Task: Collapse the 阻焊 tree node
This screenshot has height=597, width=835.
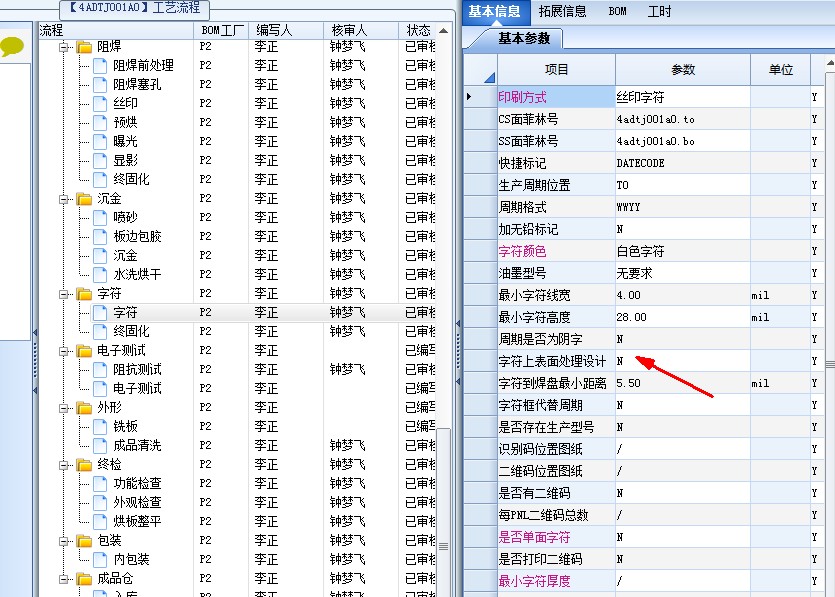Action: 63,47
